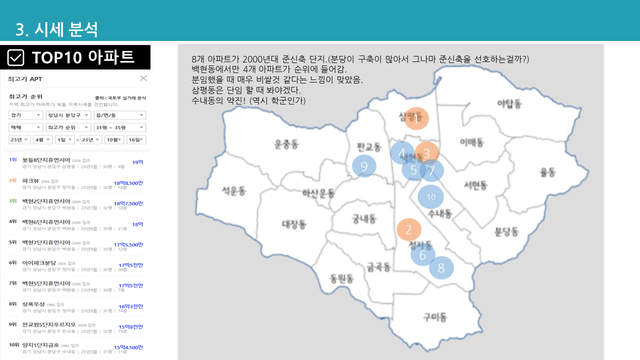Click the 3. 시세 분석 slide title
The image size is (640, 360).
57,29
